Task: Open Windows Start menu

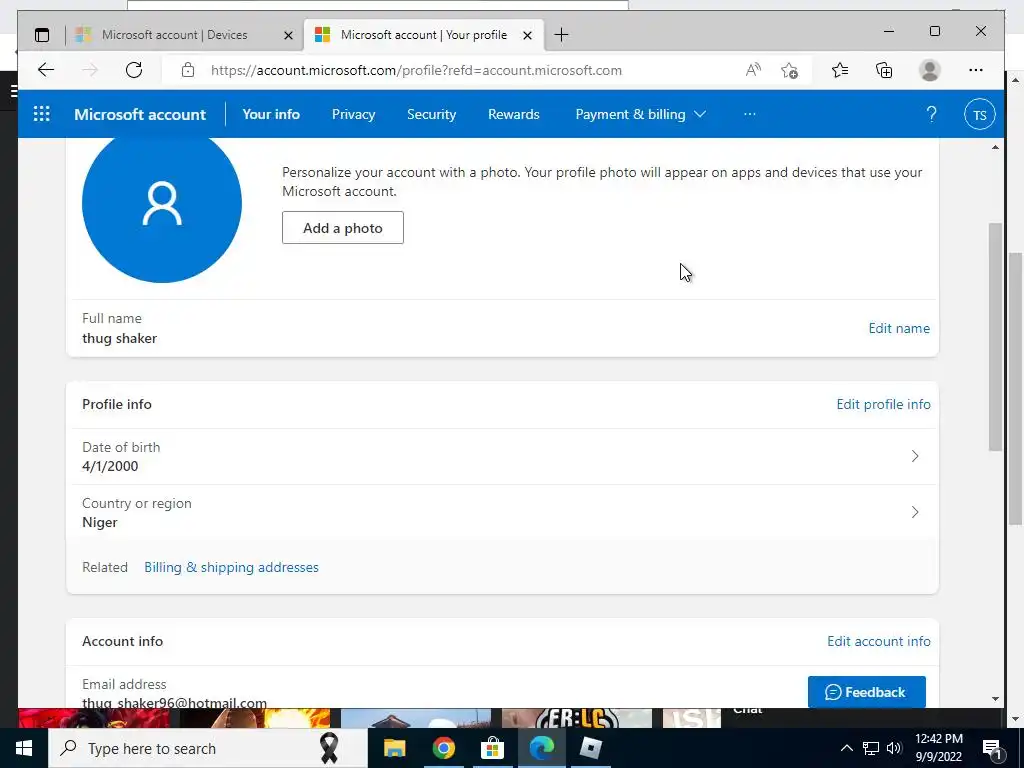Action: [24, 748]
